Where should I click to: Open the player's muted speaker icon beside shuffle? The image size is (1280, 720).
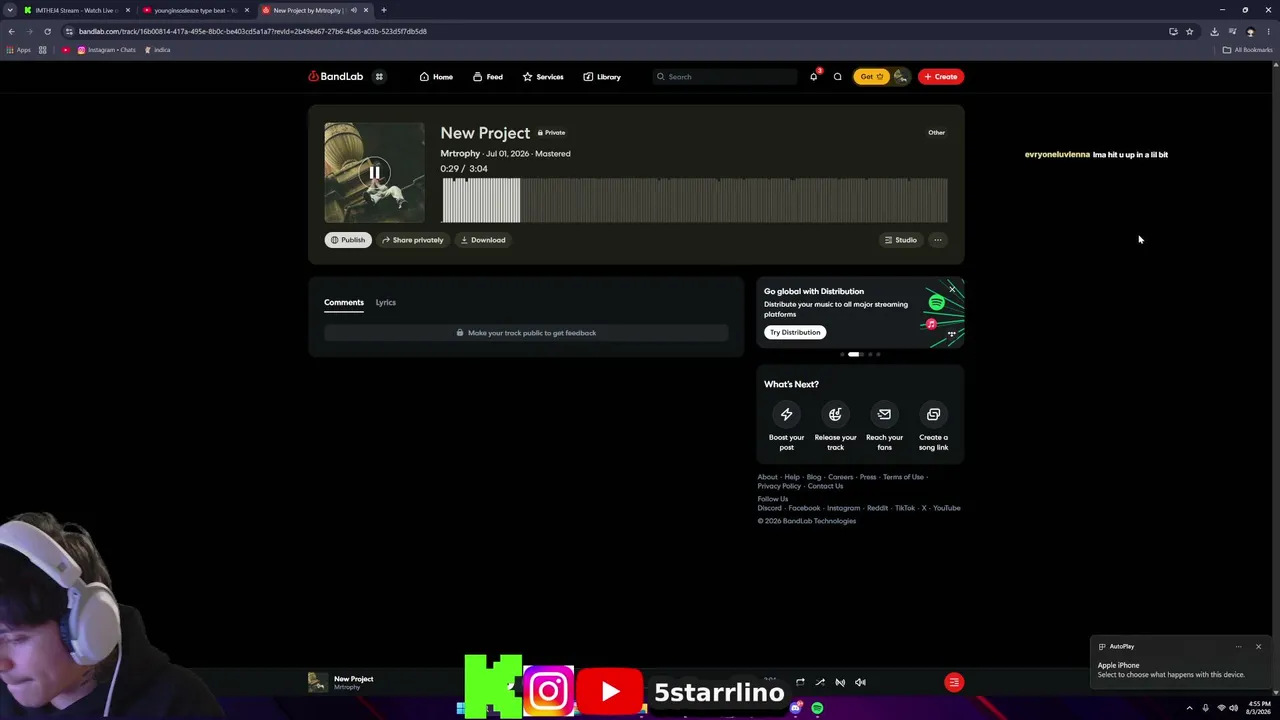pyautogui.click(x=840, y=682)
